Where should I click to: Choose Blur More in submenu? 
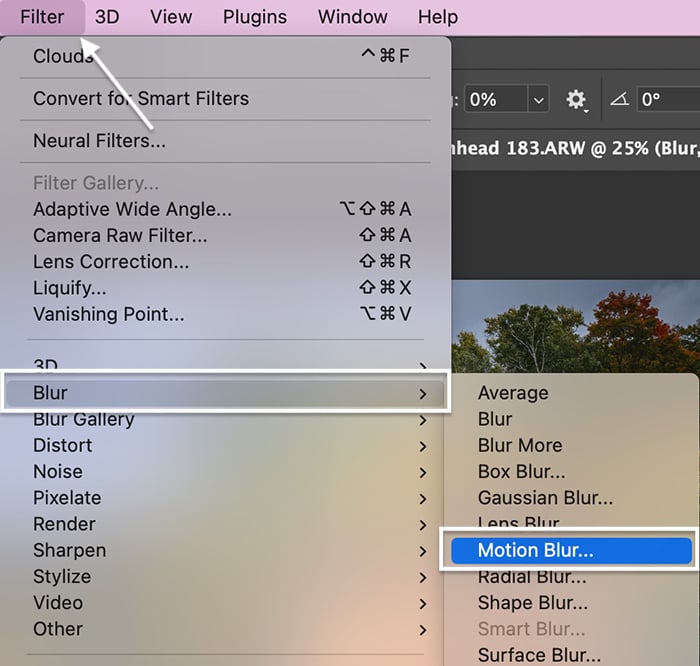571,445
